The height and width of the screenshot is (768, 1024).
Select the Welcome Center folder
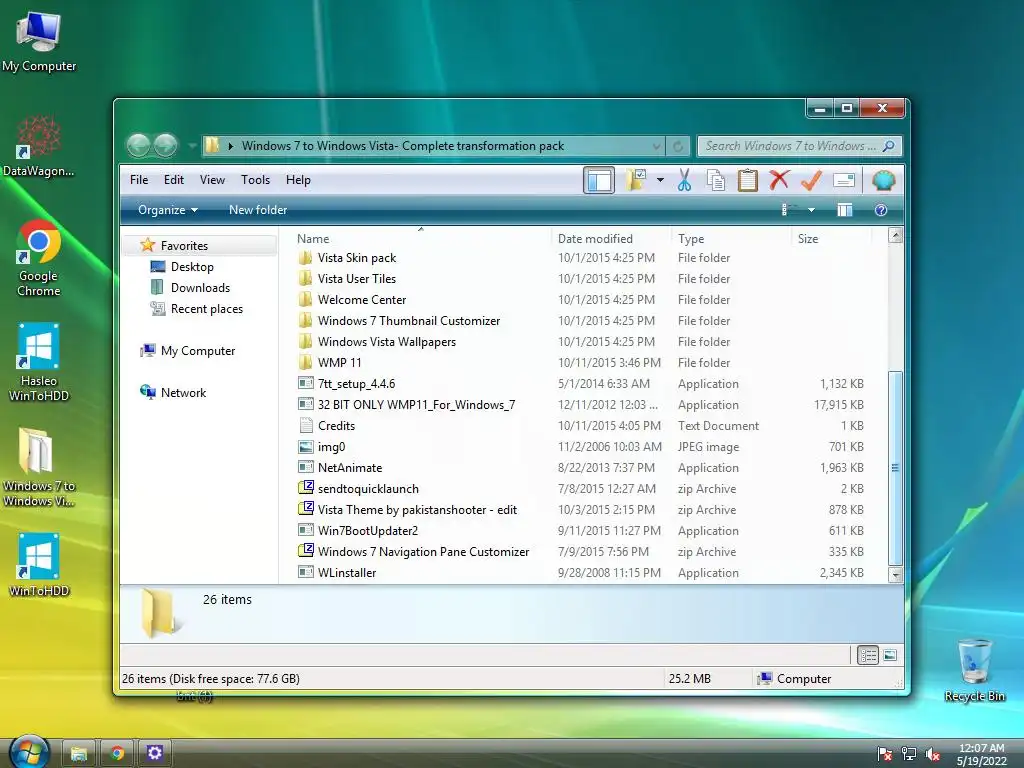[x=362, y=300]
